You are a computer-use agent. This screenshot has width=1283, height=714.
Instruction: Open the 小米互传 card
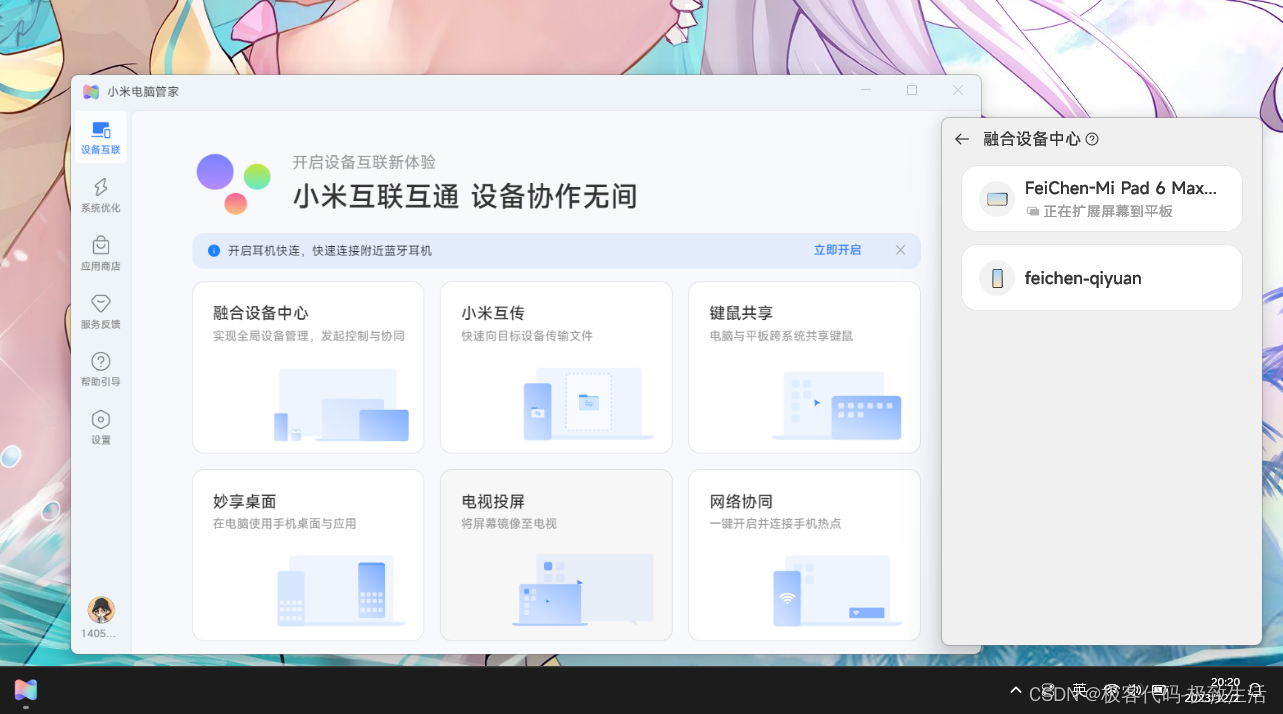556,367
